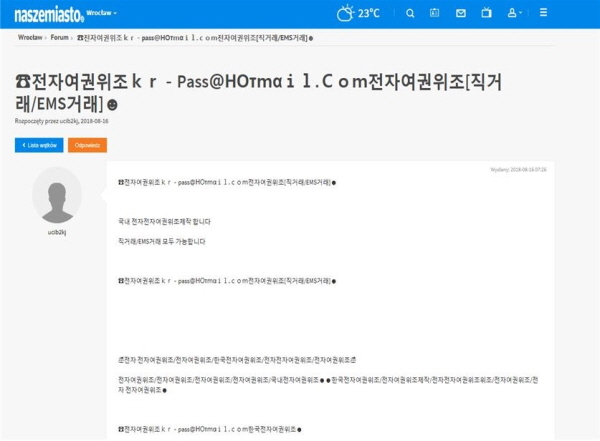Screen dimensions: 600x441
Task: Click the default user avatar image
Action: 57,194
